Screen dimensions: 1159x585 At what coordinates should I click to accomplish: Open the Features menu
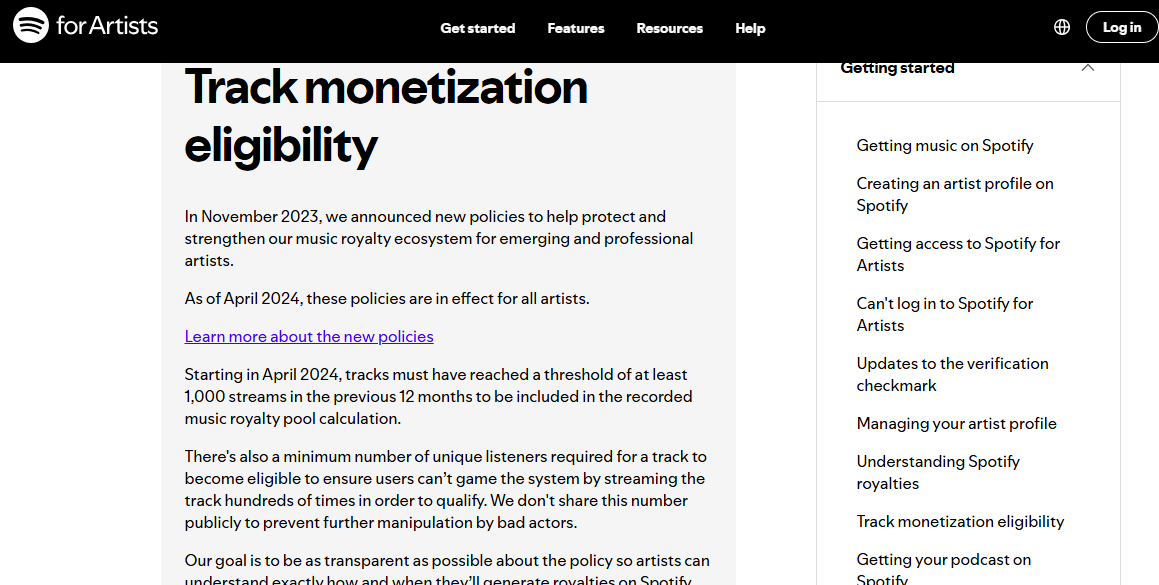point(576,28)
